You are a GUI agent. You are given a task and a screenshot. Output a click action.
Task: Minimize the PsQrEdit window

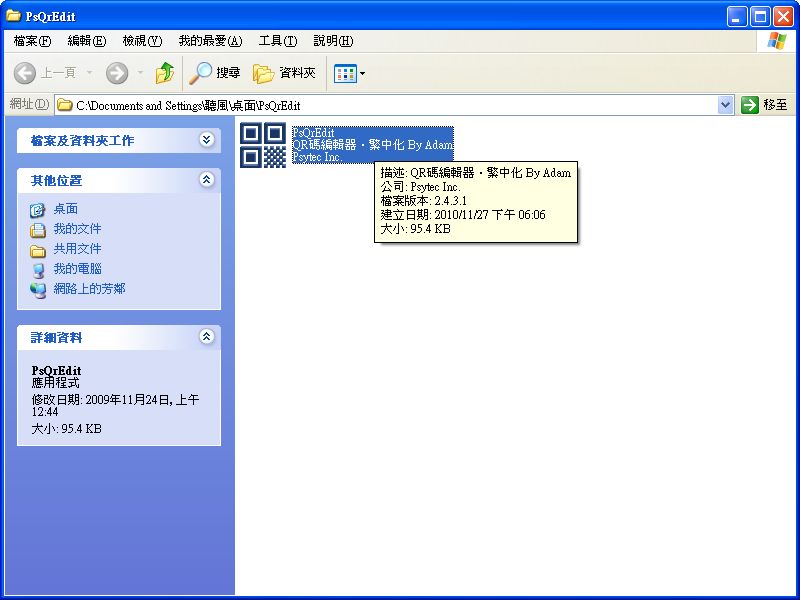(x=736, y=17)
